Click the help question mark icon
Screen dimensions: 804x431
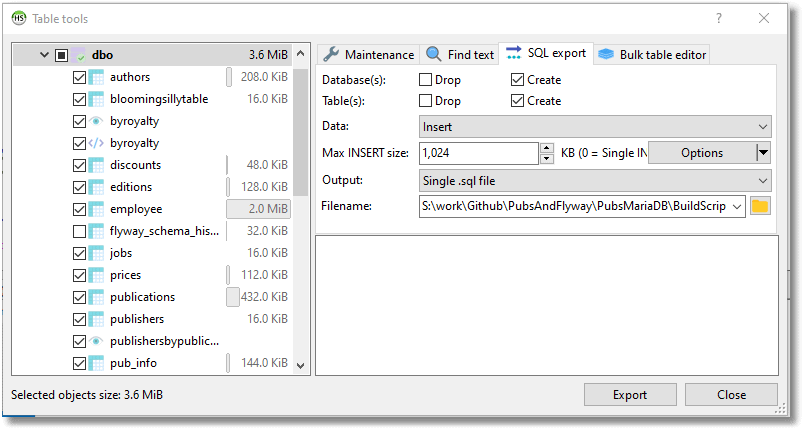[719, 18]
